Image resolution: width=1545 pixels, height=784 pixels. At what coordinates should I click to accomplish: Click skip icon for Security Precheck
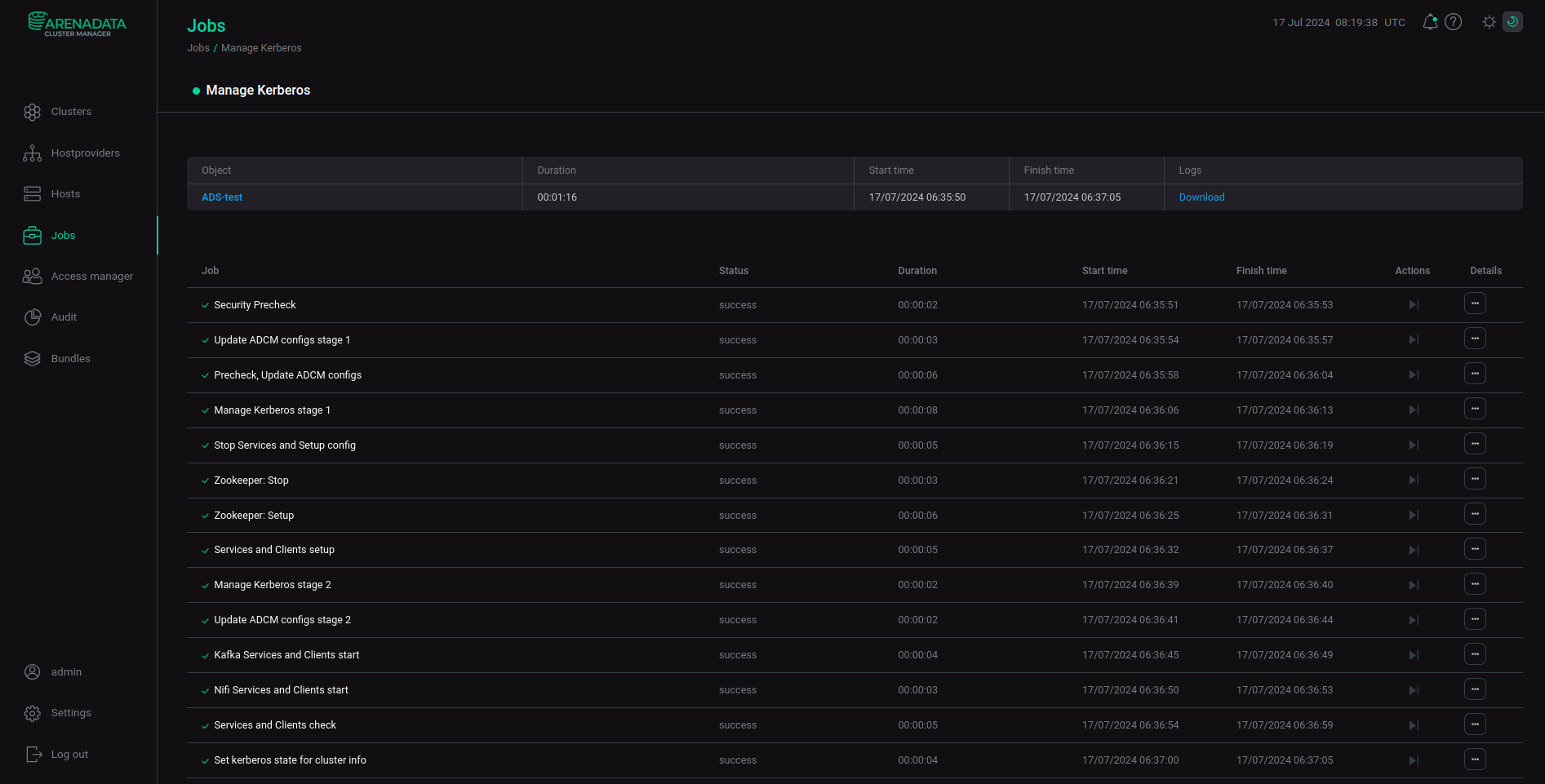[1414, 305]
